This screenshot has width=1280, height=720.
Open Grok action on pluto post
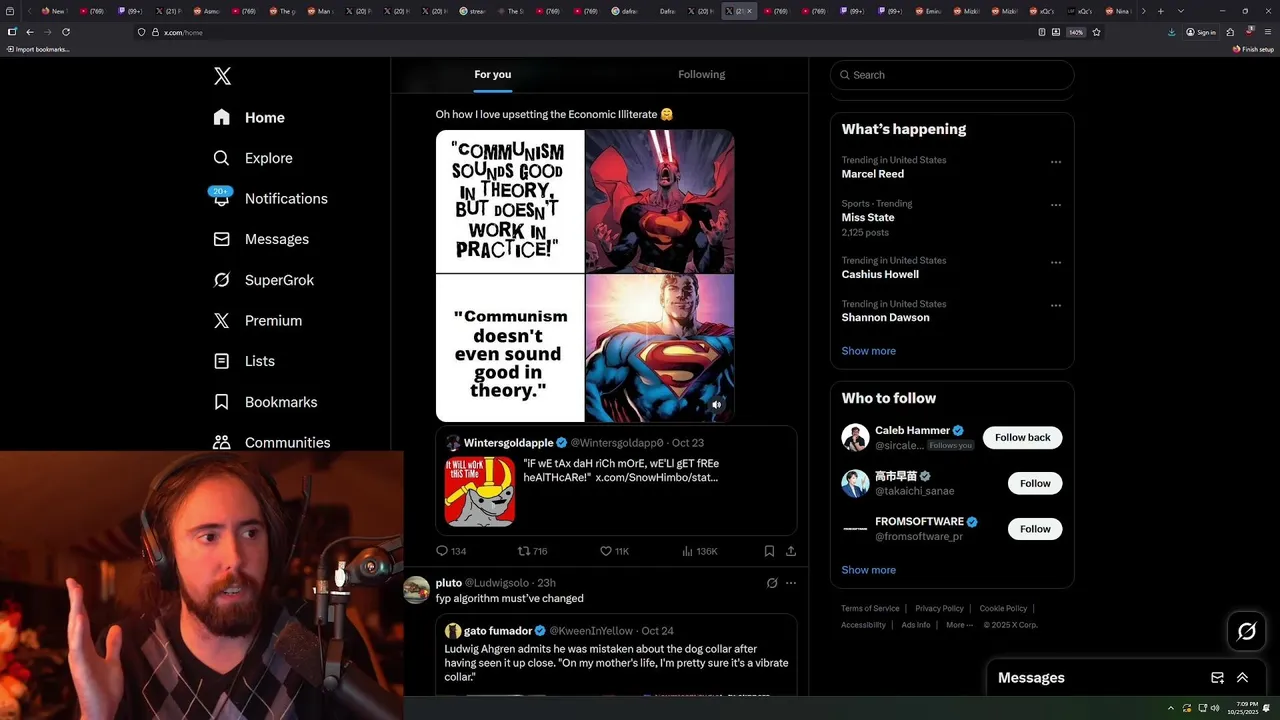tap(772, 583)
